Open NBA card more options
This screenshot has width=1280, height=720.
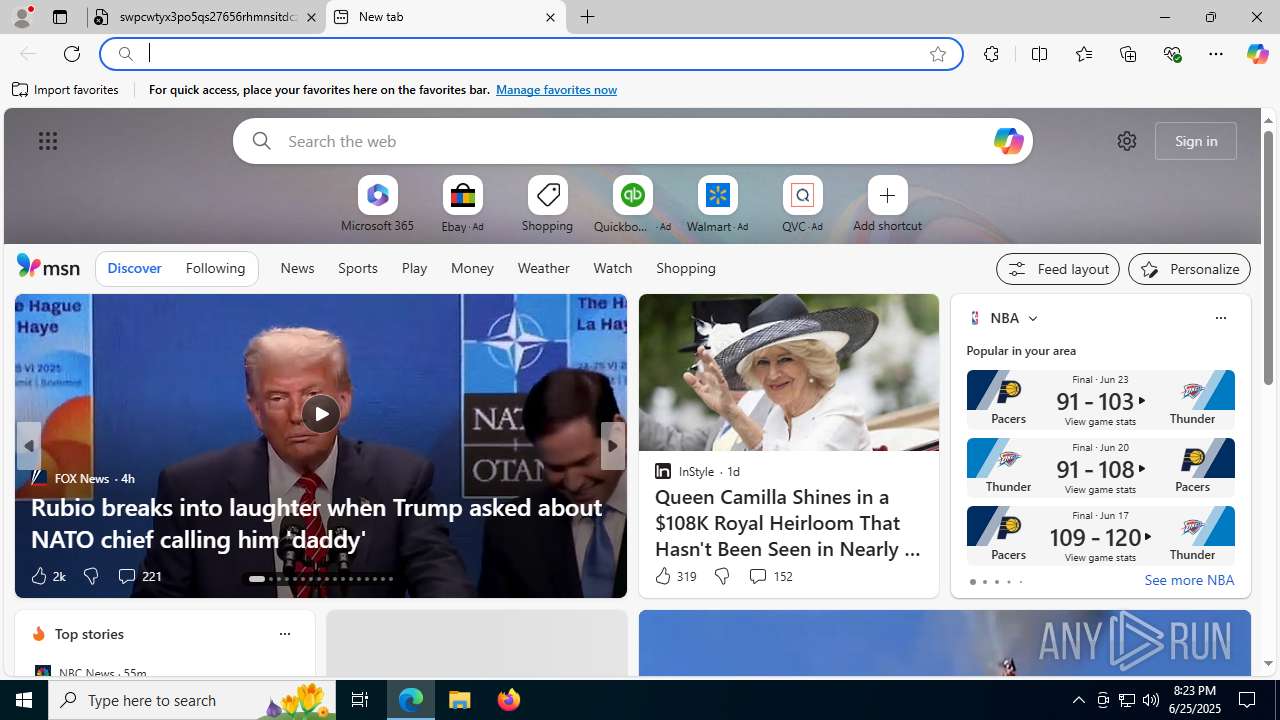pos(1220,318)
